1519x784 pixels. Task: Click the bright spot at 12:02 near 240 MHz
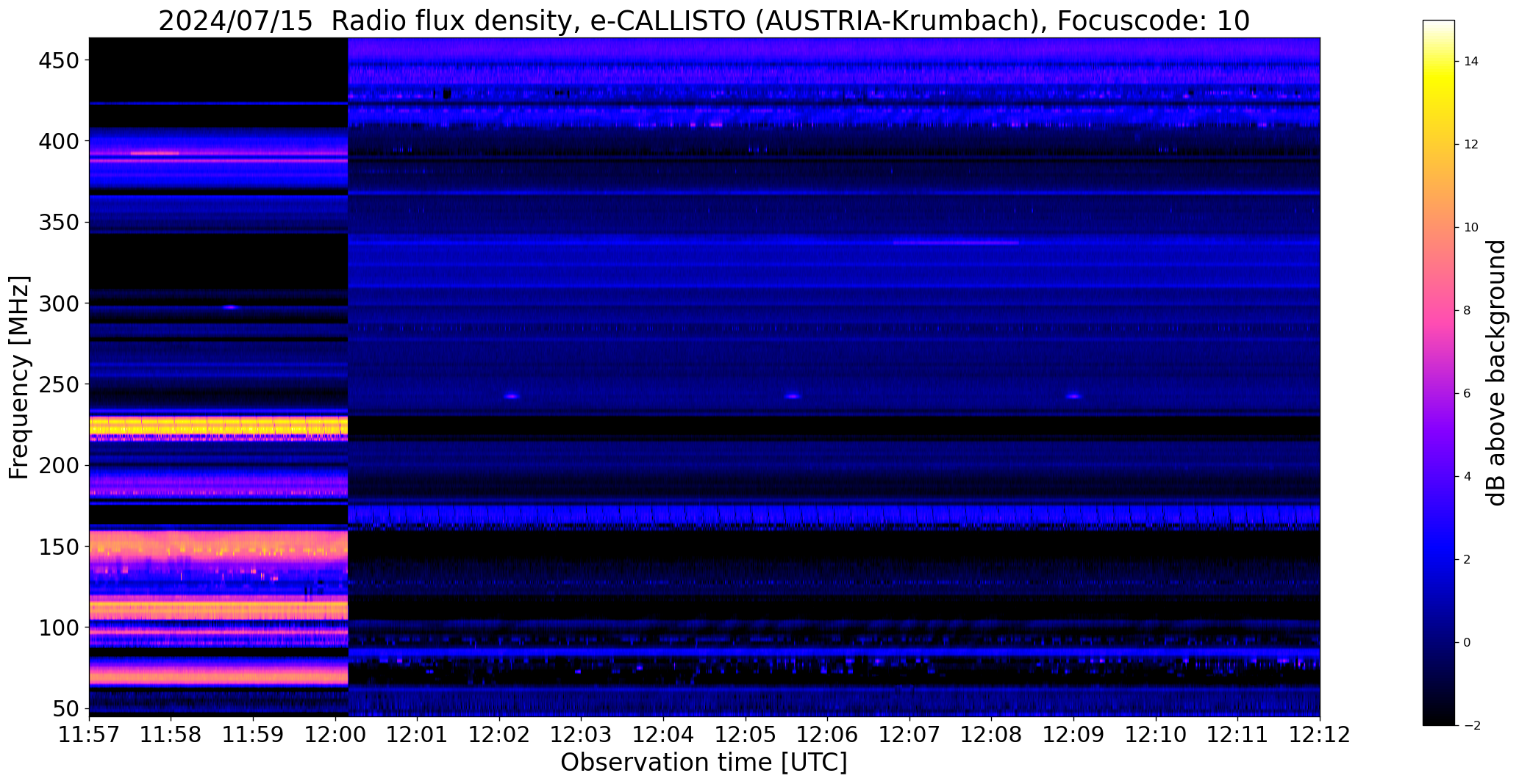pos(512,397)
